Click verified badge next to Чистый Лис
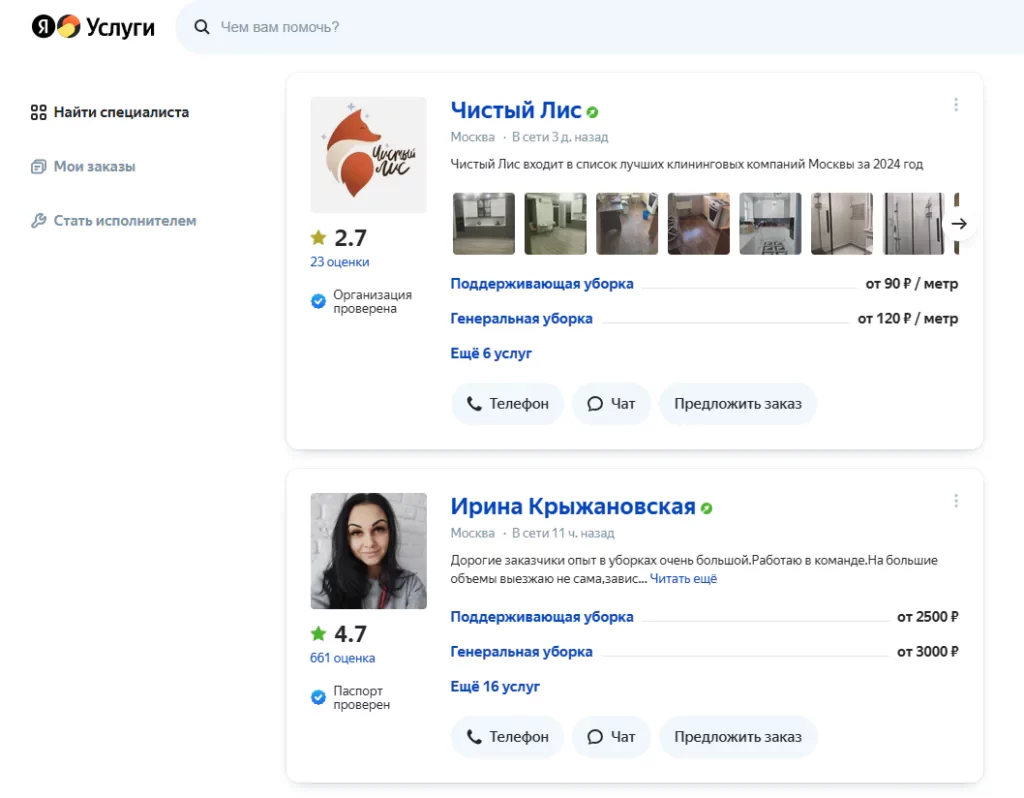The image size is (1024, 798). (x=593, y=112)
